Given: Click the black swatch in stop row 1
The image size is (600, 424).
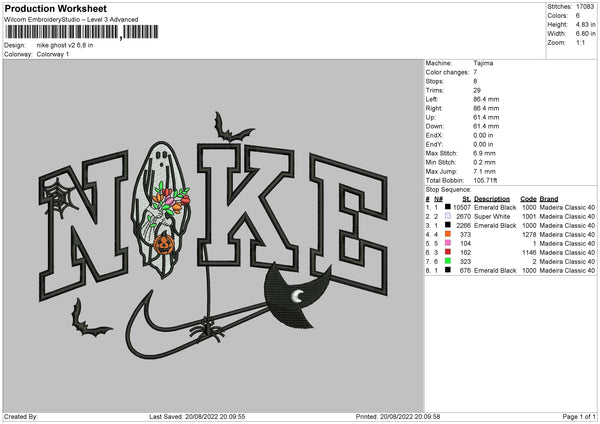Looking at the screenshot, I should click(x=448, y=207).
